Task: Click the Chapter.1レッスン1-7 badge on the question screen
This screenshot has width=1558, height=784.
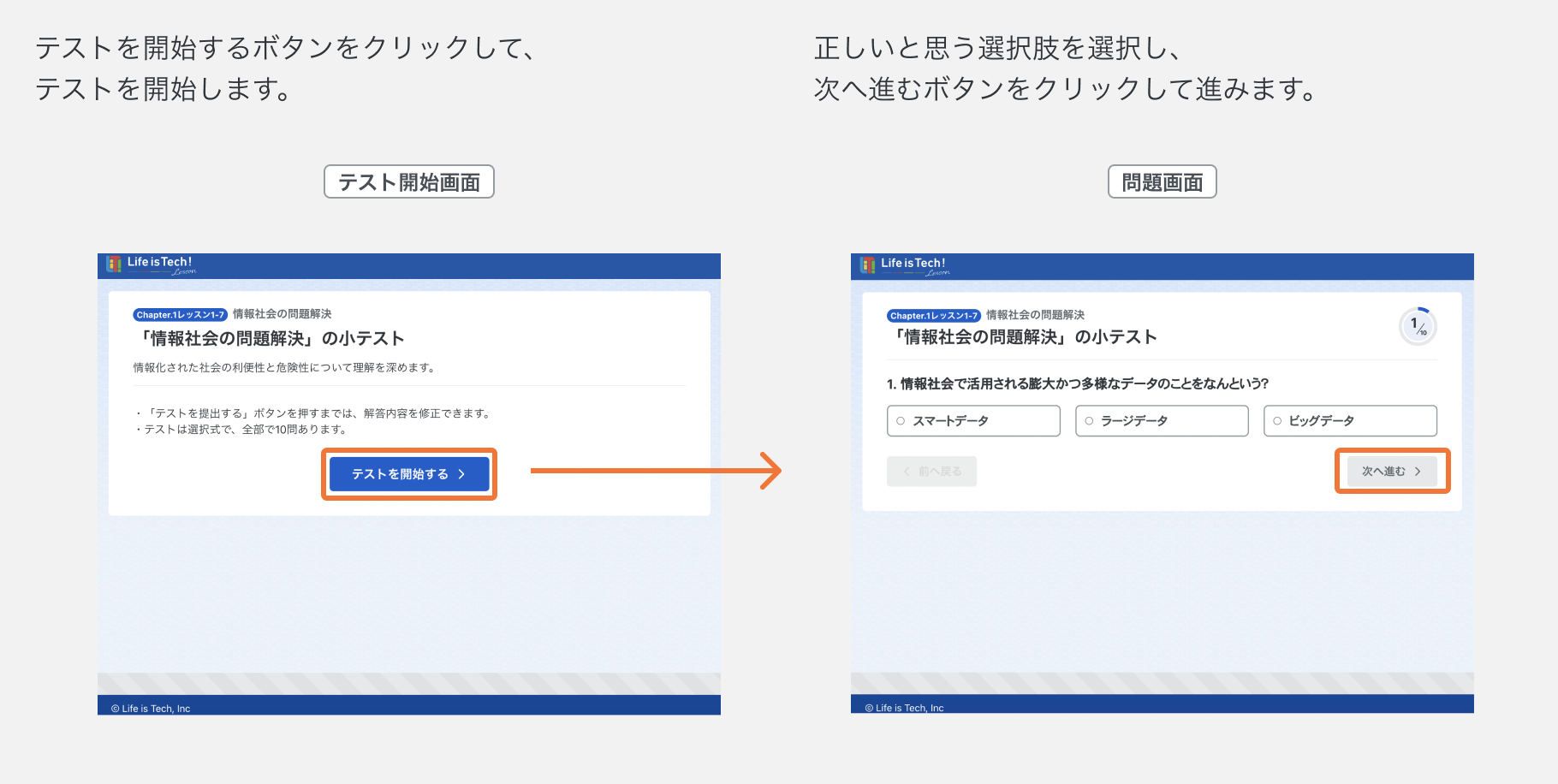Action: point(933,316)
